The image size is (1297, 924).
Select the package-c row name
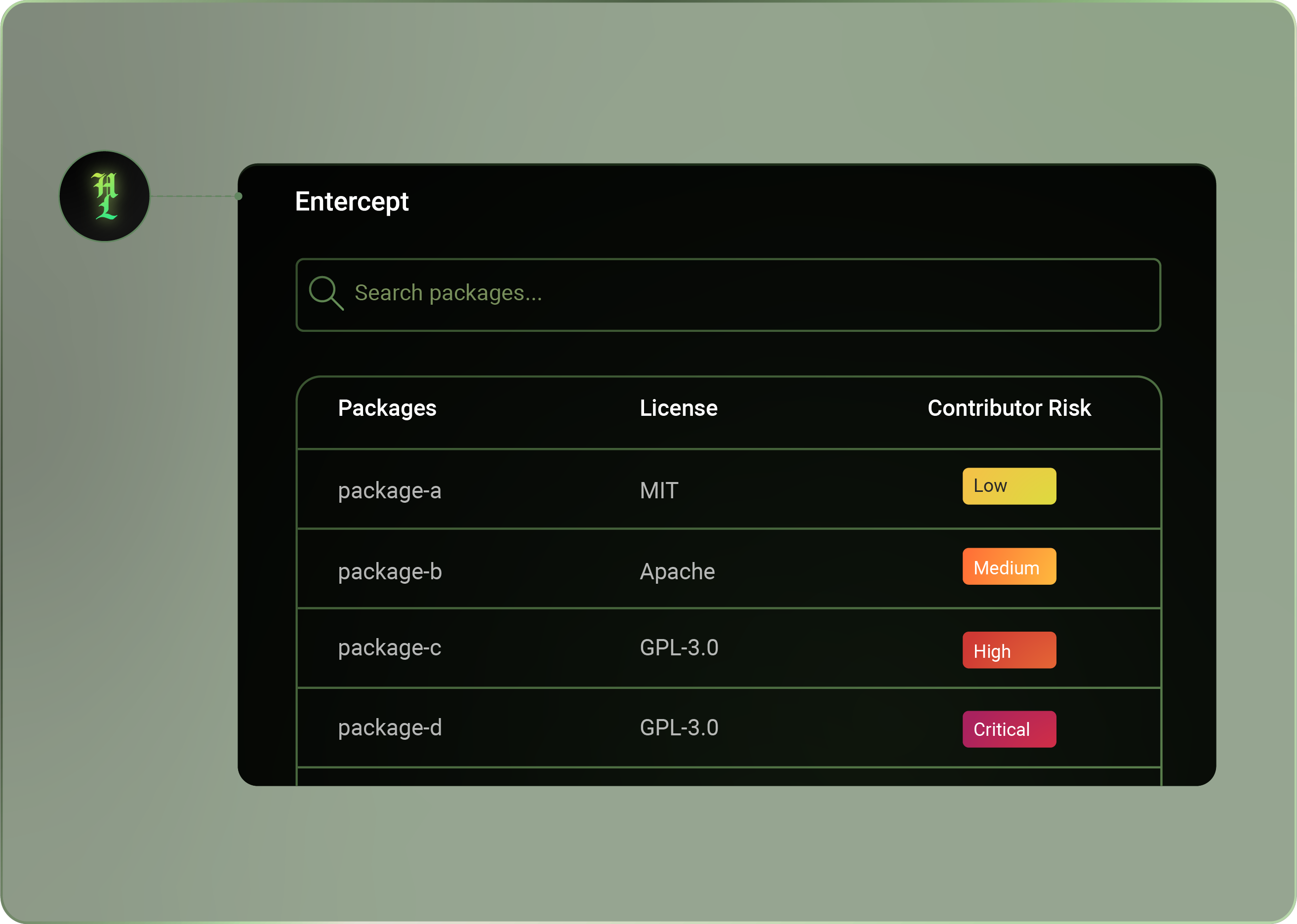coord(390,648)
